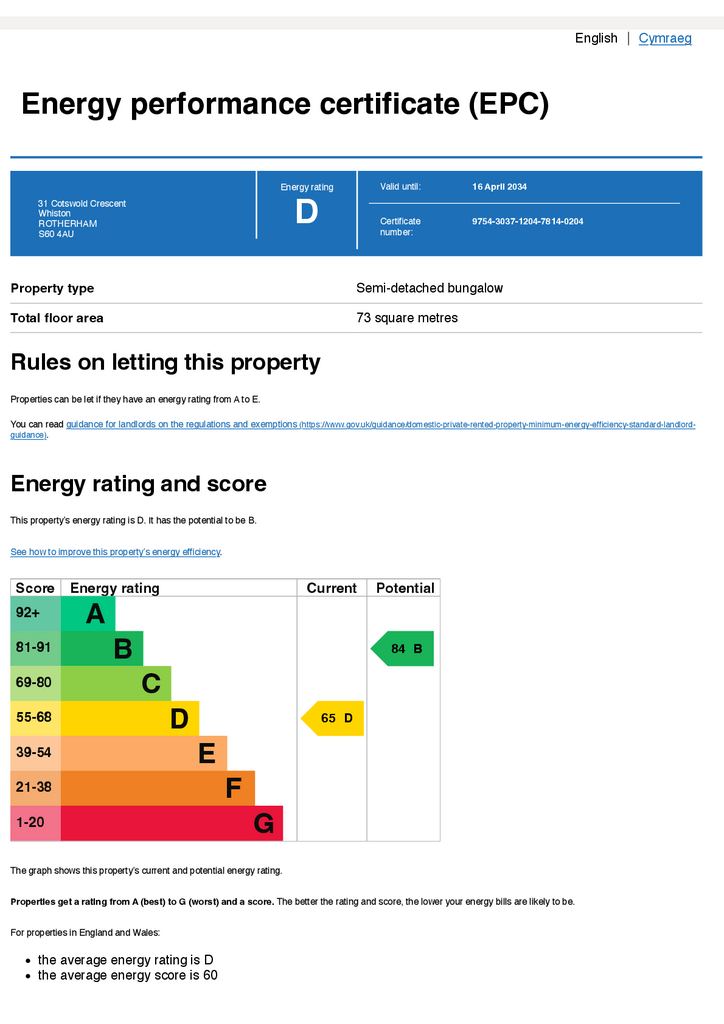
Task: Click the 1-20 score cell
Action: tap(36, 823)
